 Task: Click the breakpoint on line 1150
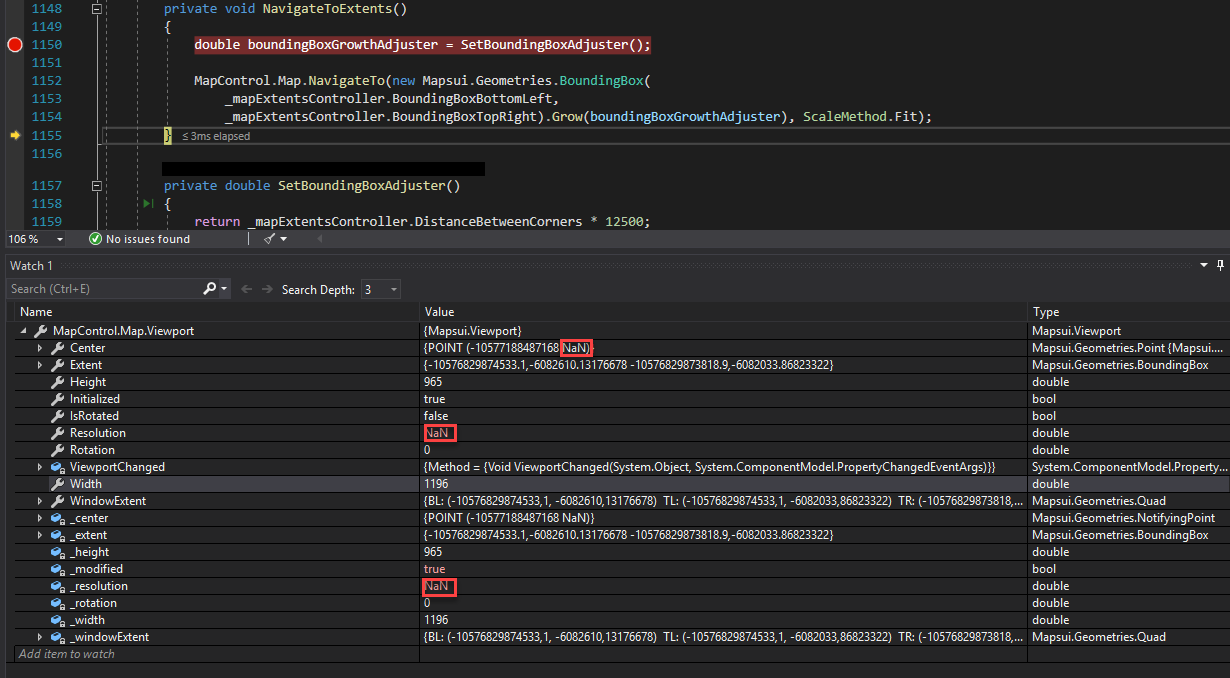coord(14,44)
